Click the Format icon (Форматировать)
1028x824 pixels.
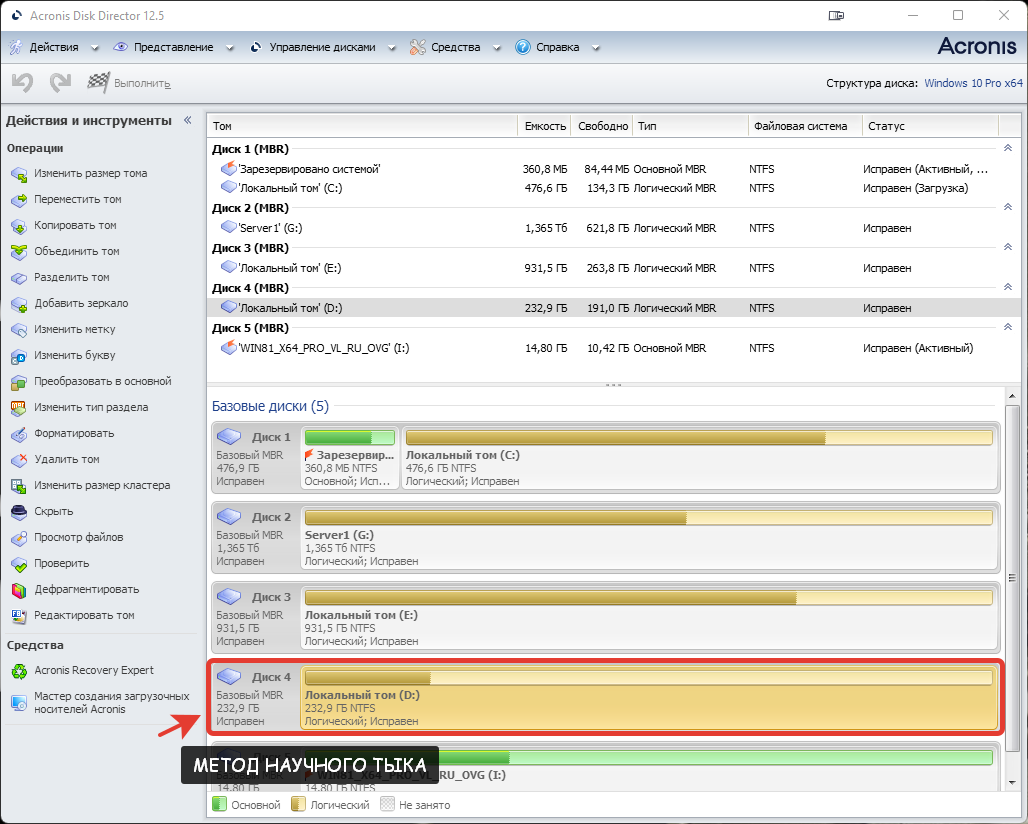(19, 434)
